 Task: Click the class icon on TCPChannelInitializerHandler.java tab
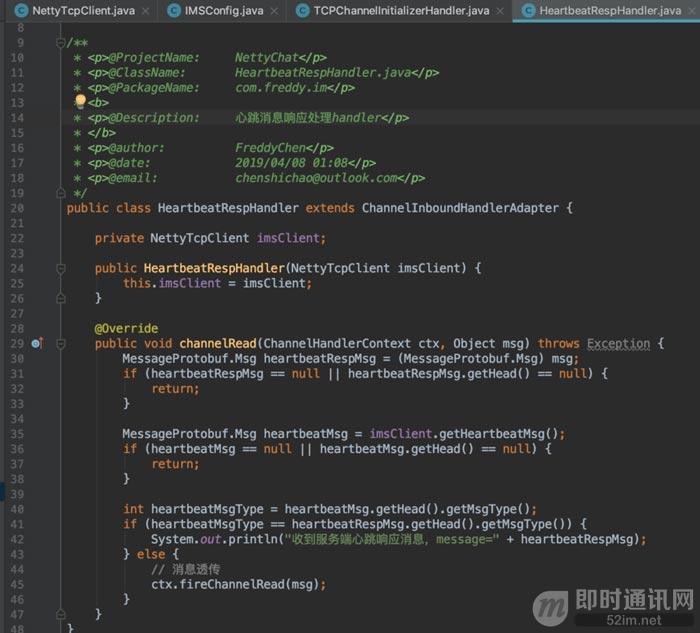(302, 11)
